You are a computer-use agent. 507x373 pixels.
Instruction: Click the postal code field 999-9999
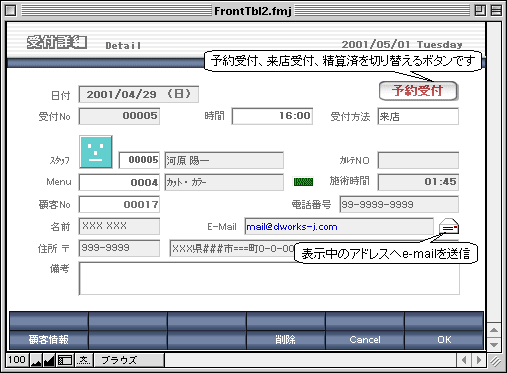point(119,248)
